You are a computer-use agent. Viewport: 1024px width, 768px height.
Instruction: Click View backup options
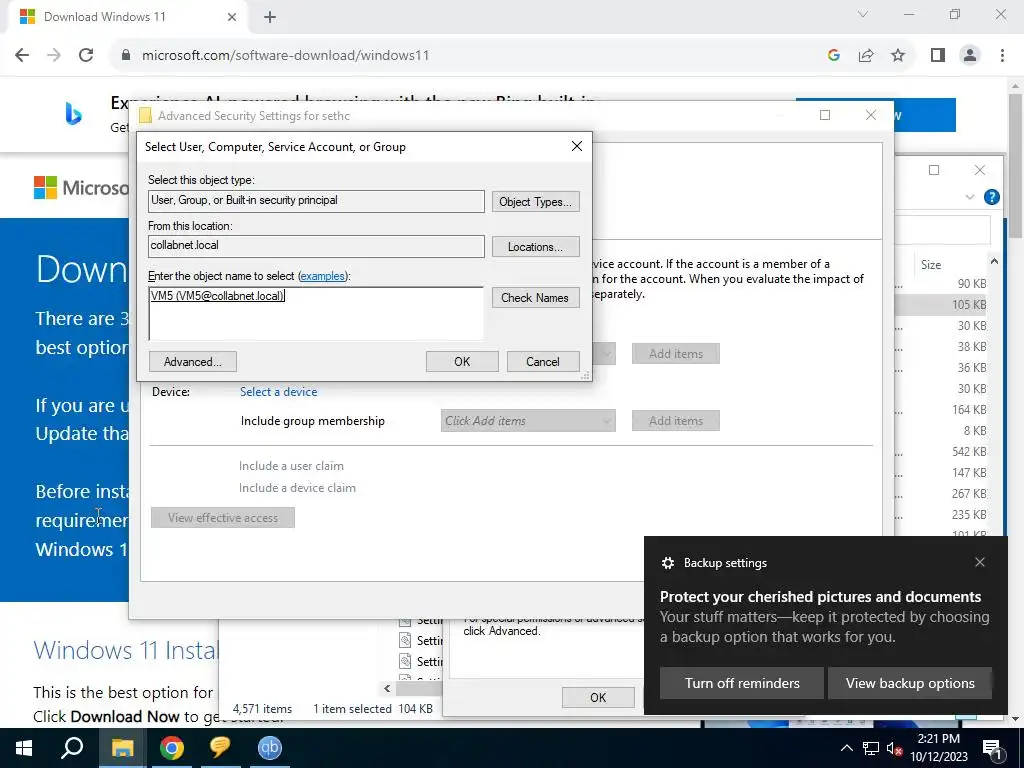point(910,683)
